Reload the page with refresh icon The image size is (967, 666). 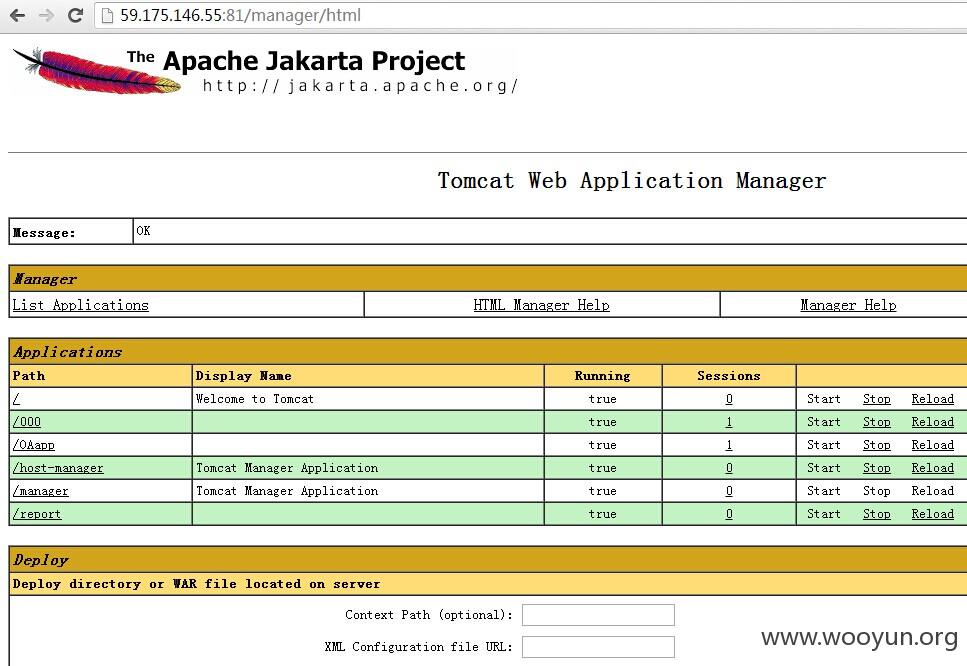pyautogui.click(x=75, y=15)
